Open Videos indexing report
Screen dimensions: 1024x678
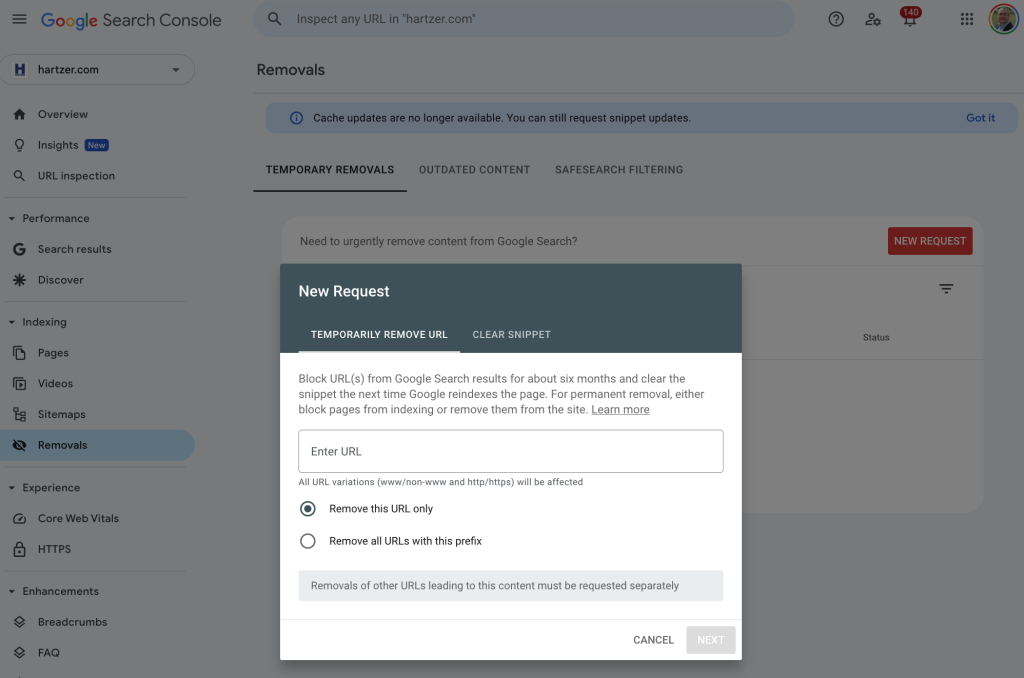tap(56, 383)
